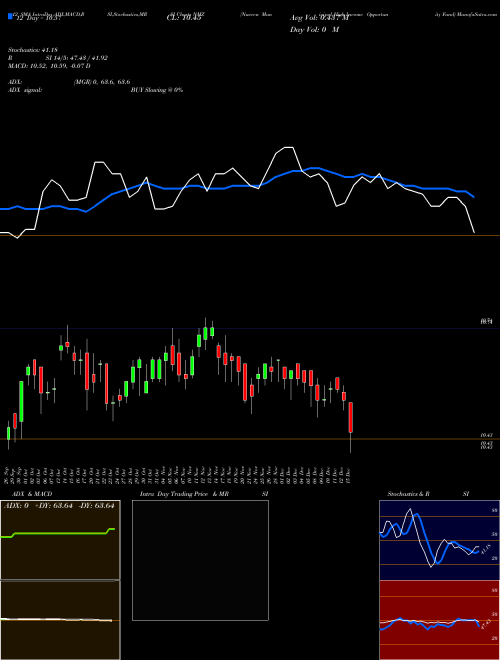The image size is (500, 660).
Task: Click the 'Stochastics & R' panel title
Action: [409, 494]
